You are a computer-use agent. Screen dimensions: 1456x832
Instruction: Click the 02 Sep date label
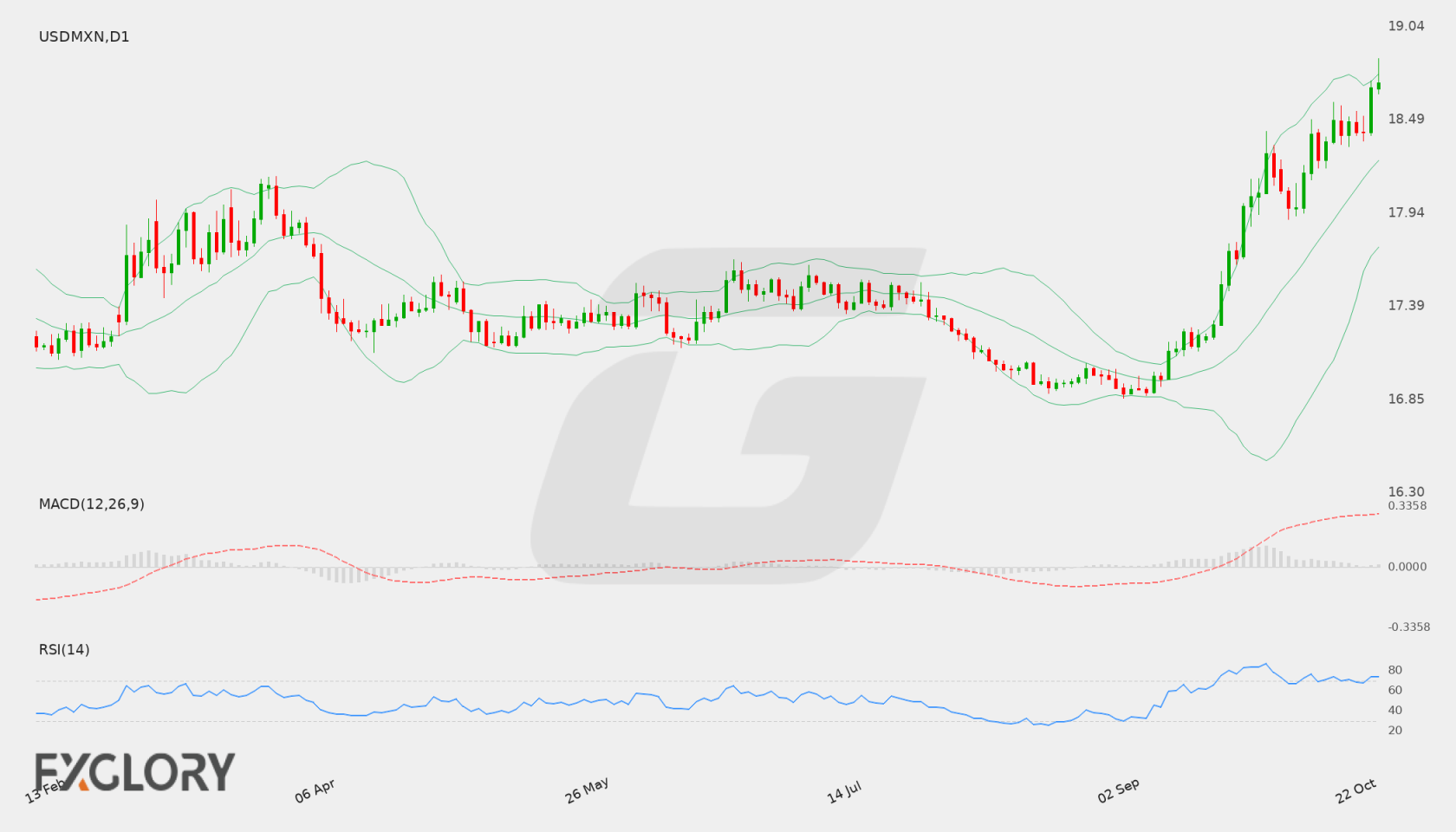click(1118, 790)
